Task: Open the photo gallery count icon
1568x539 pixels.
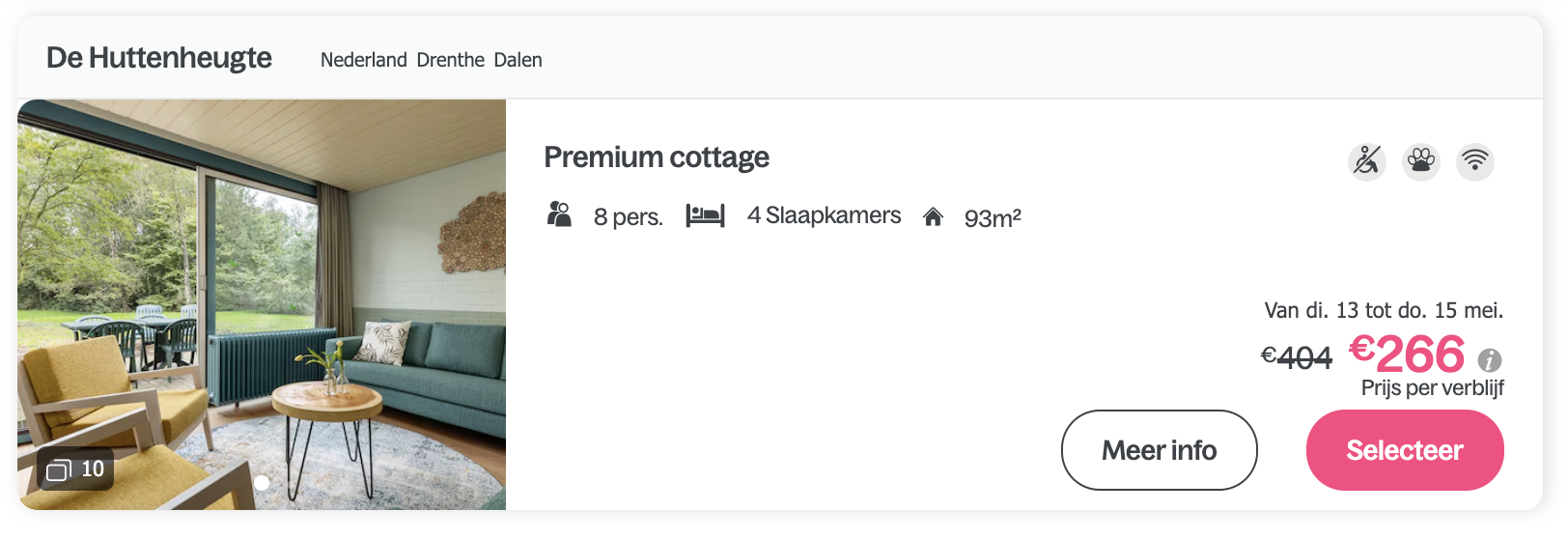Action: [75, 469]
